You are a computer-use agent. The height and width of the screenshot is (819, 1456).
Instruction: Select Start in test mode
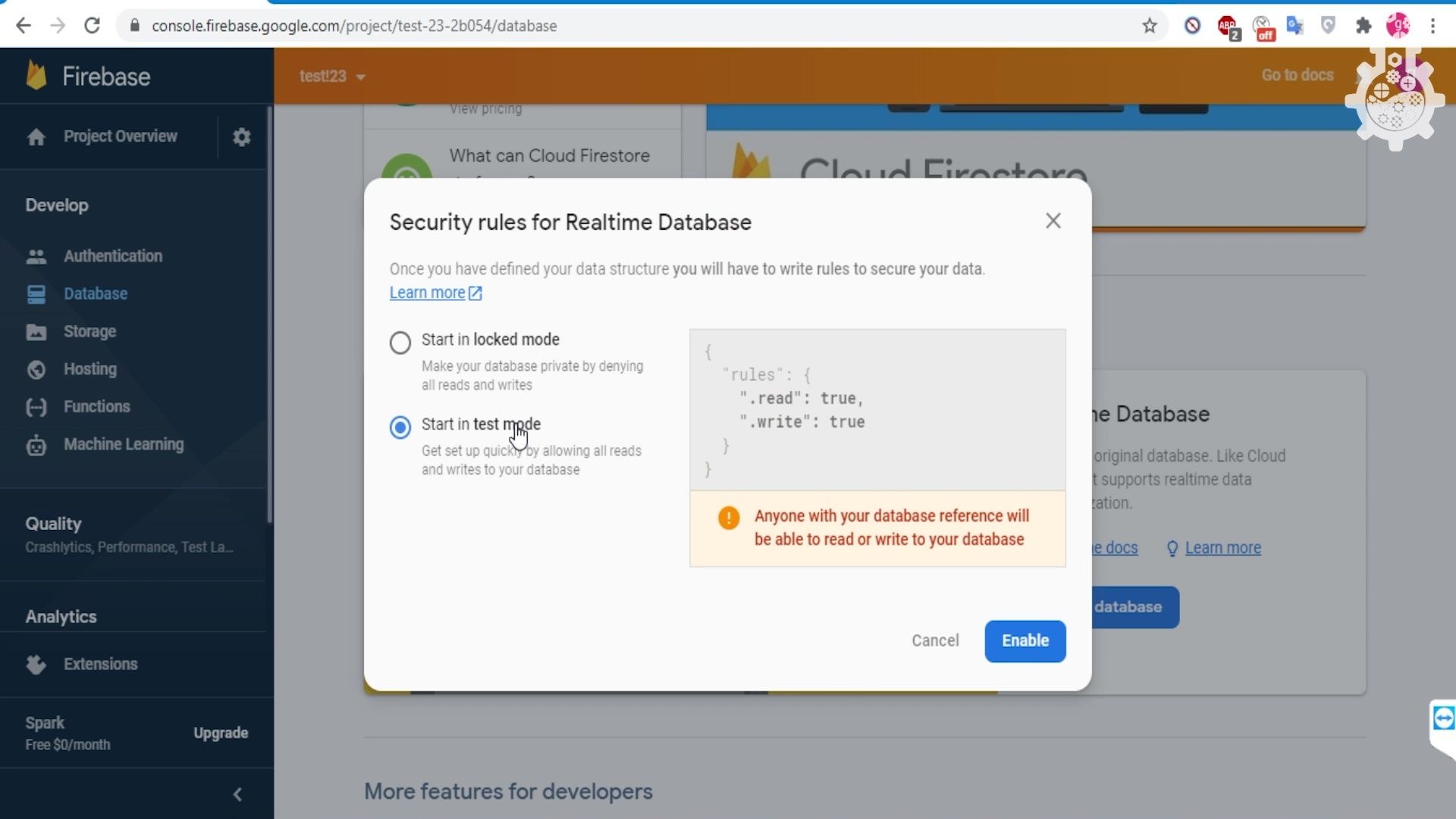pos(400,428)
